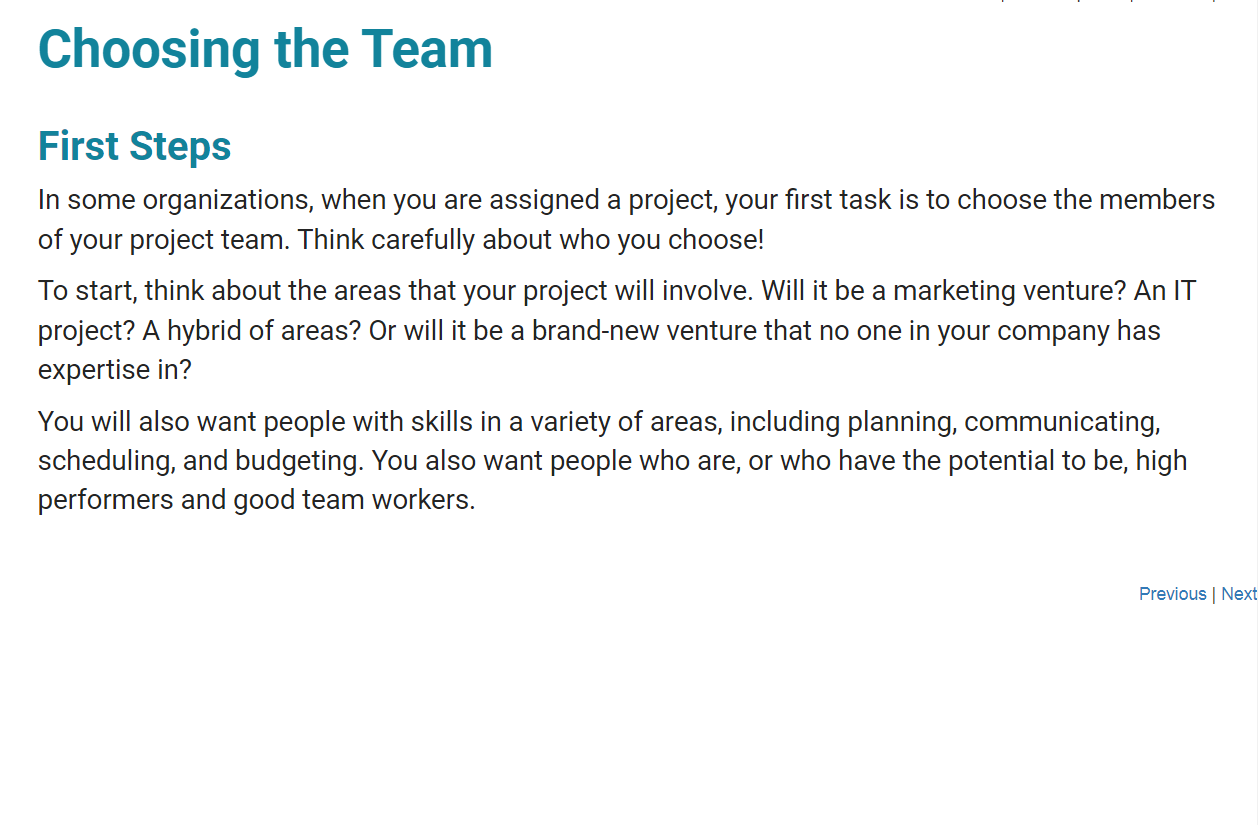Click the Next navigation link
Image resolution: width=1258 pixels, height=825 pixels.
tap(1240, 594)
